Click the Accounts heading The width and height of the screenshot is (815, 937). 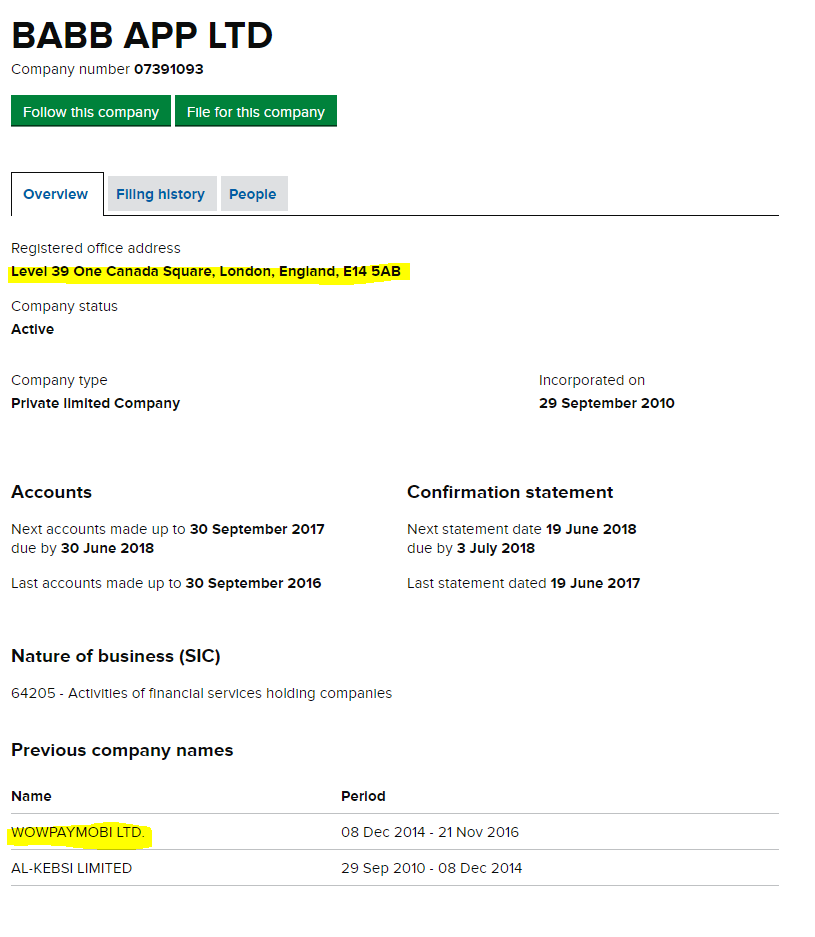tap(51, 492)
